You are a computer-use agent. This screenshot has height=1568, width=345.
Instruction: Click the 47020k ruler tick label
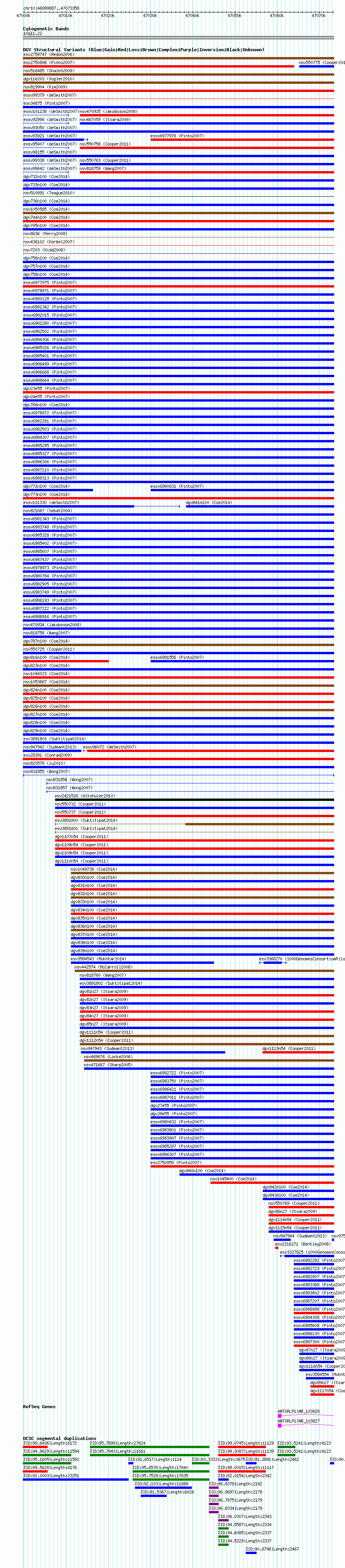[108, 16]
